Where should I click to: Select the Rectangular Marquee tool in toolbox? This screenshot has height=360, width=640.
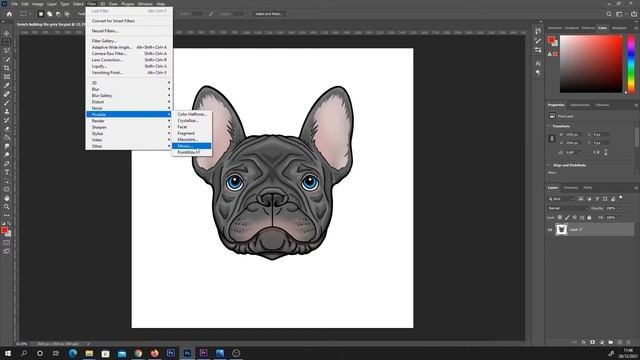tap(7, 42)
